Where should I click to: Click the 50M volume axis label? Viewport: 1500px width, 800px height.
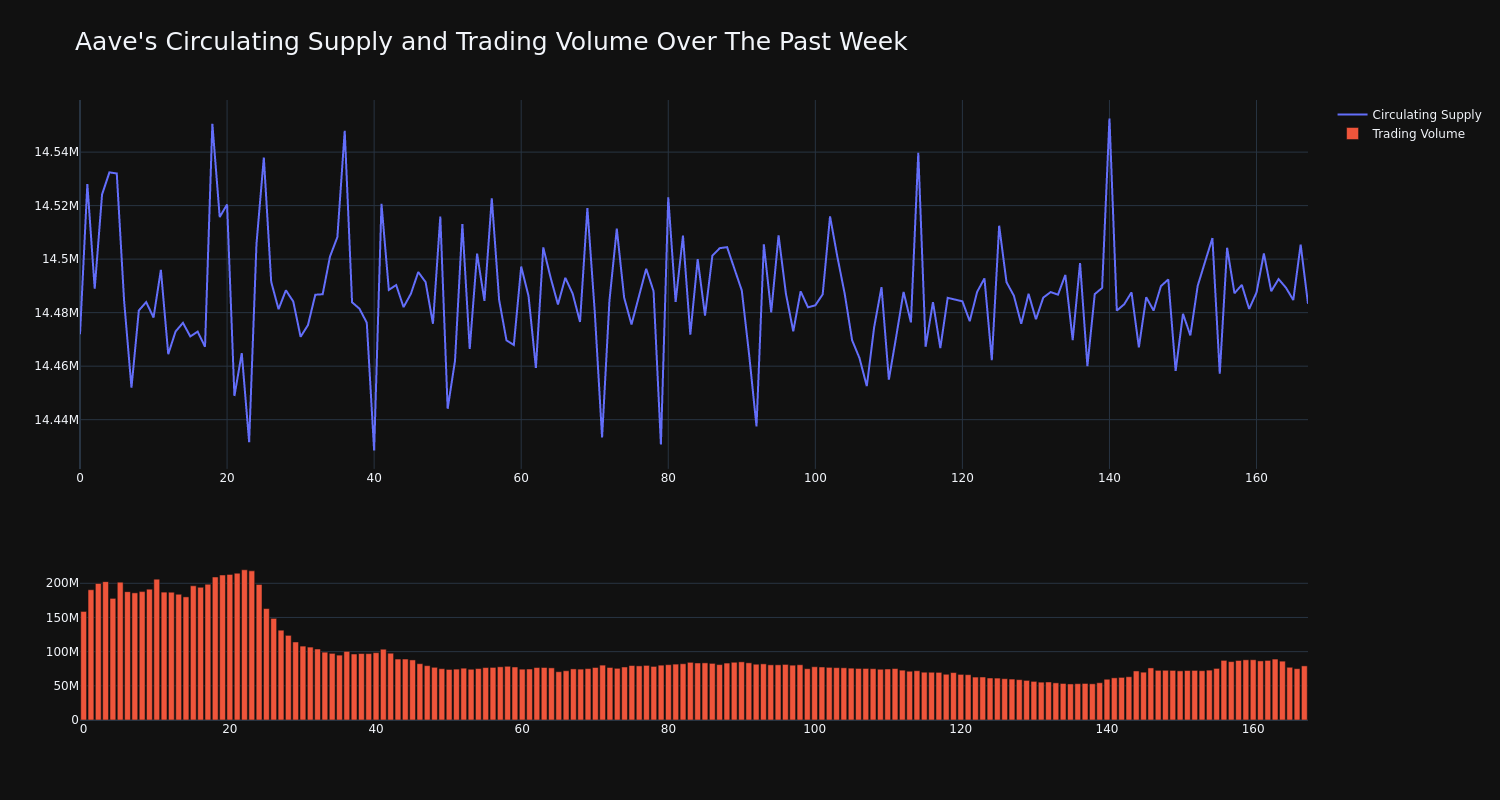click(65, 686)
